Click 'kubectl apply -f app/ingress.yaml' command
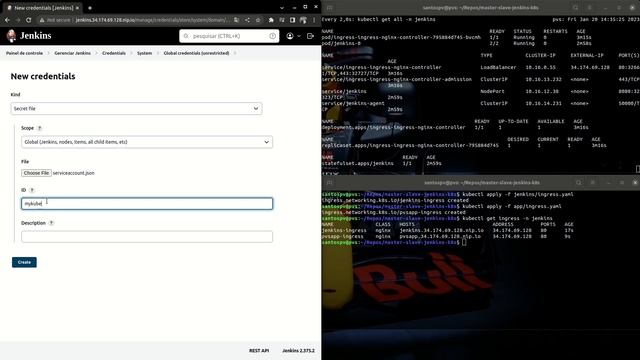This screenshot has width=640, height=360. point(512,207)
